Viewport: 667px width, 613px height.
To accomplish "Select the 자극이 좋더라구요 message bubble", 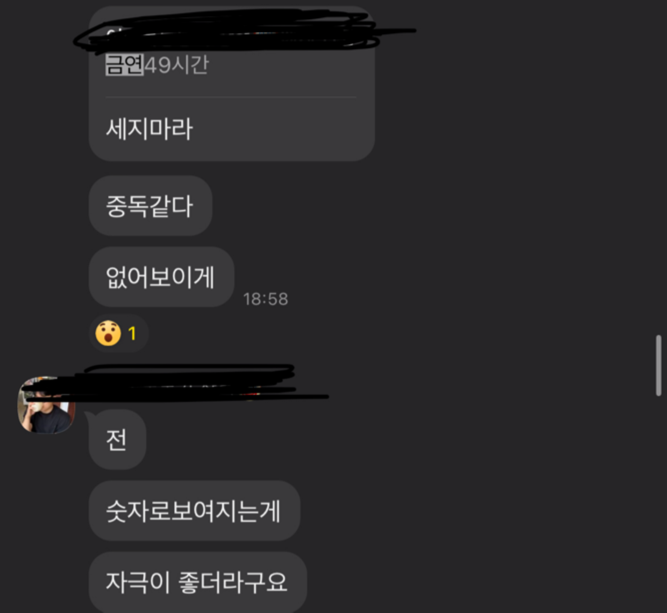I will point(198,582).
